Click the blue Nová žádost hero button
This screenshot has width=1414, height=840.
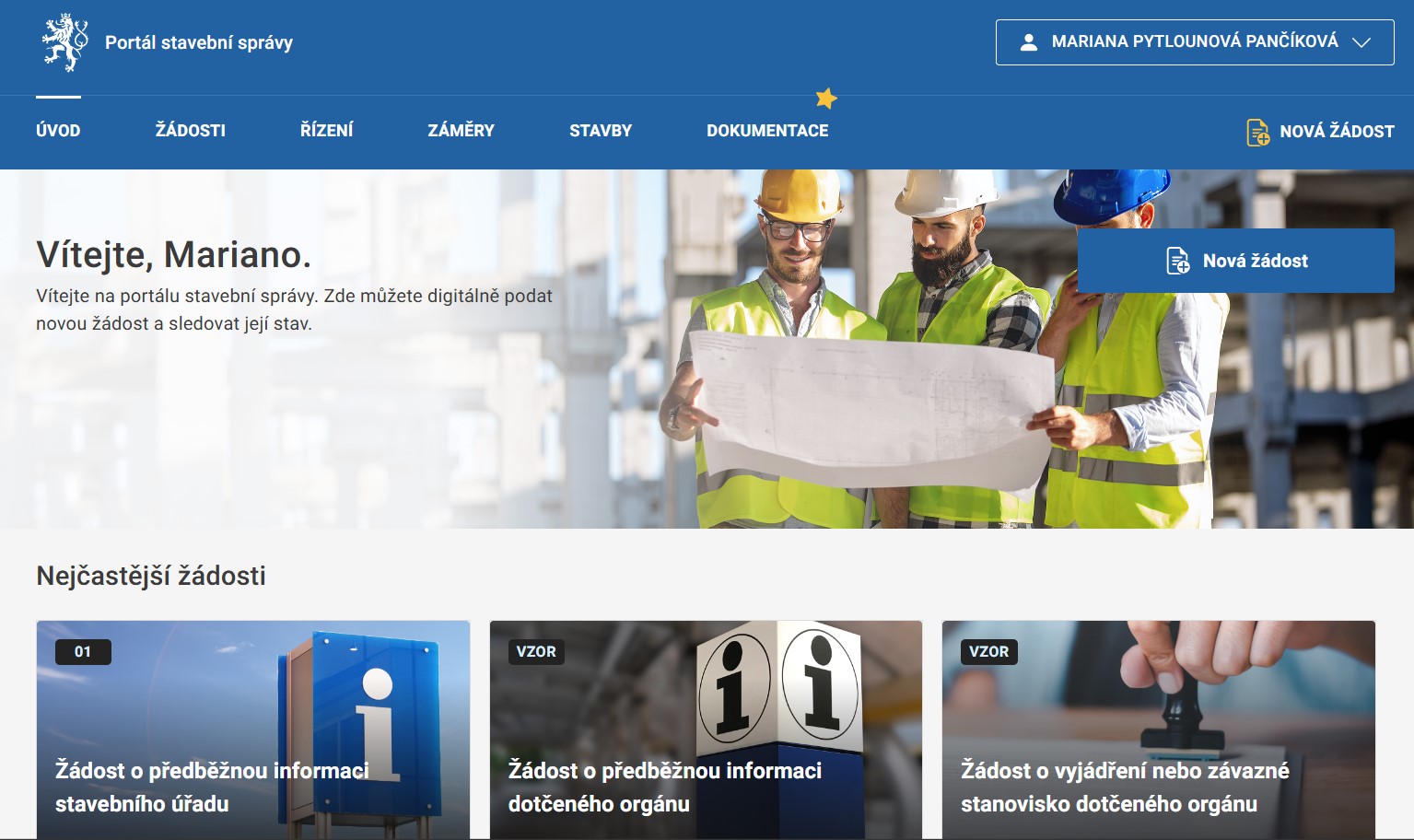point(1236,261)
